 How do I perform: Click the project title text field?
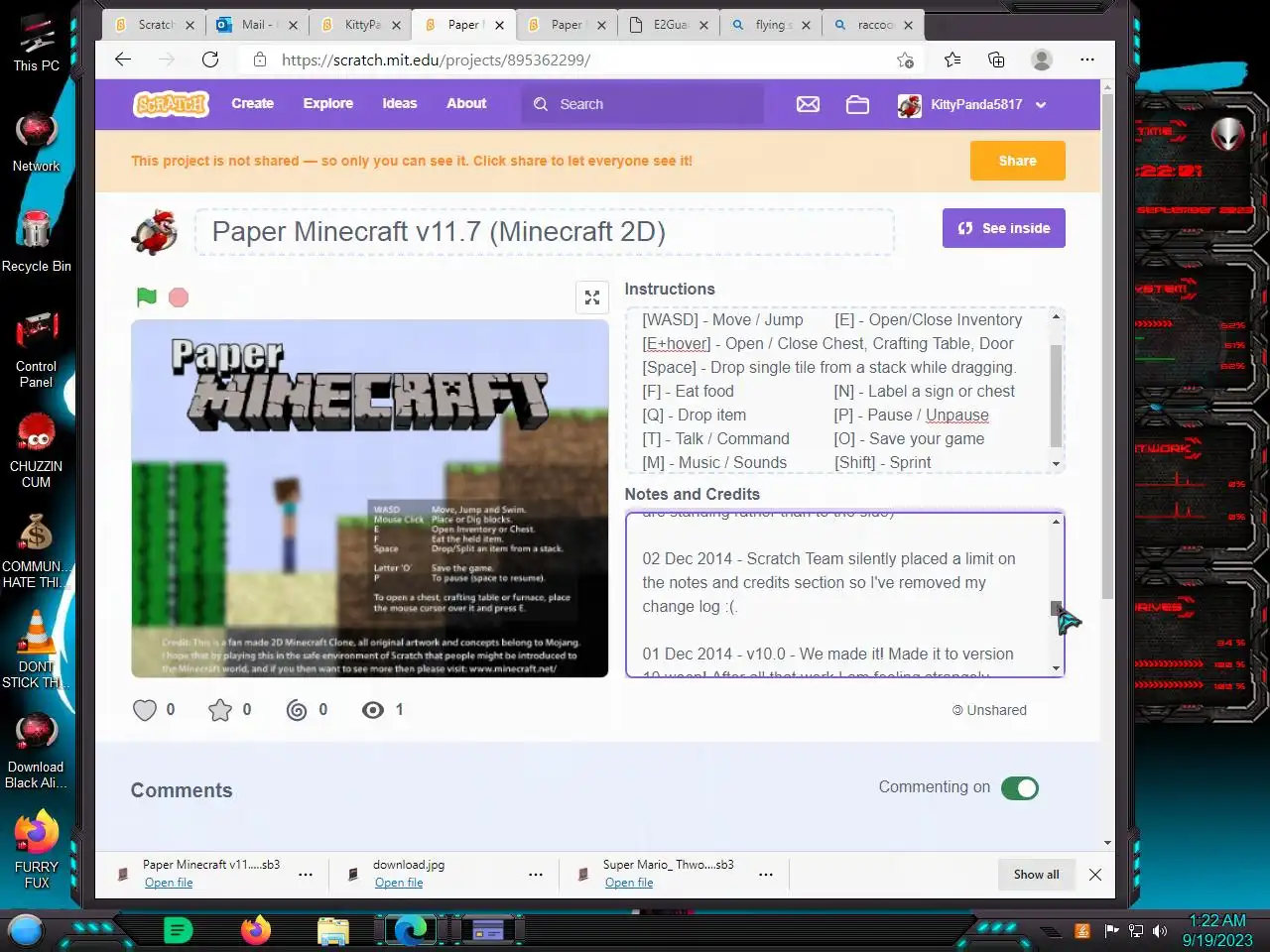click(x=545, y=232)
